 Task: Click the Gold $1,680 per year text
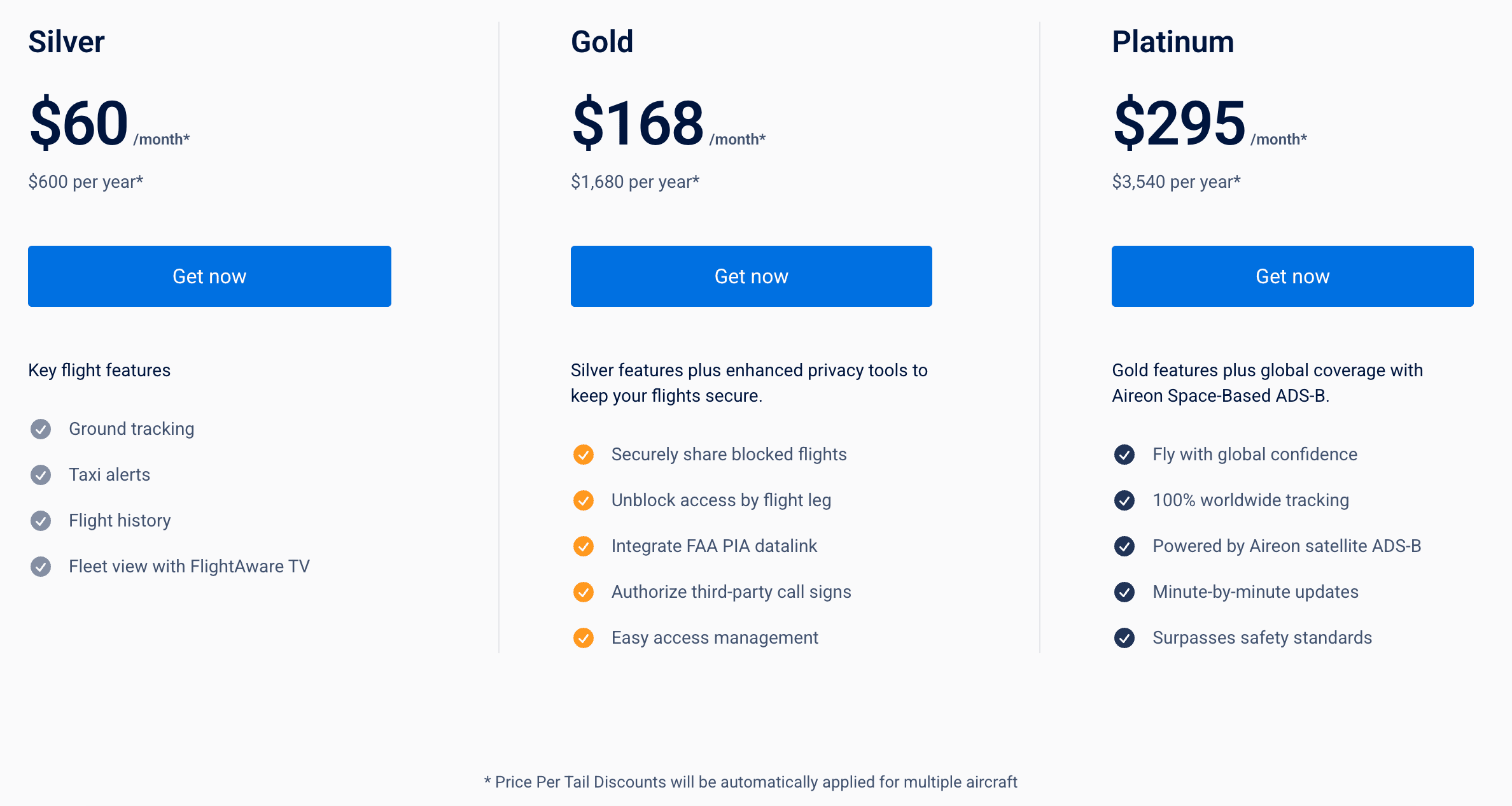[635, 182]
